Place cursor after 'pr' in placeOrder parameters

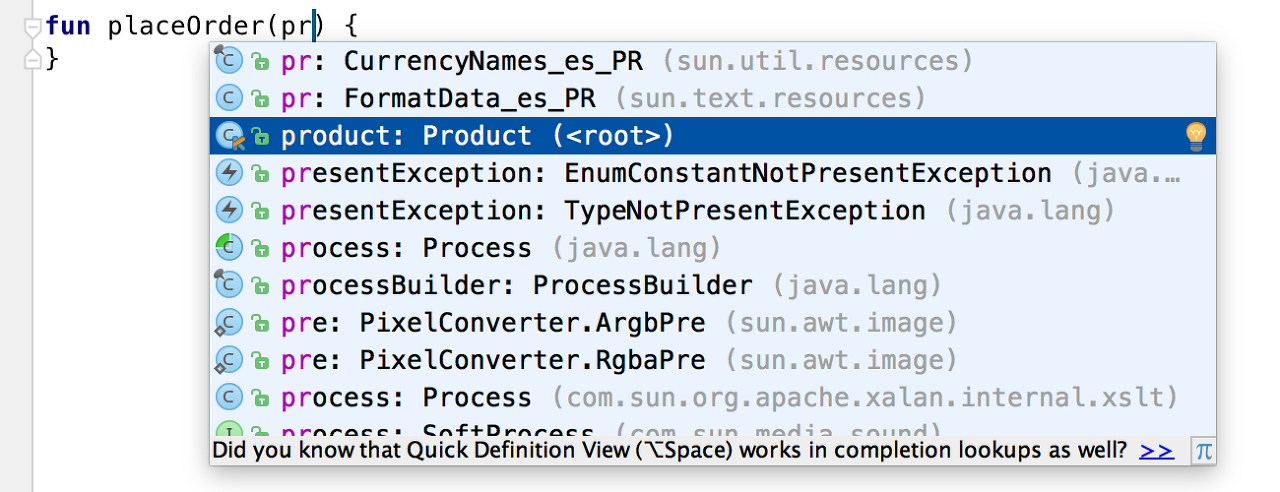313,25
